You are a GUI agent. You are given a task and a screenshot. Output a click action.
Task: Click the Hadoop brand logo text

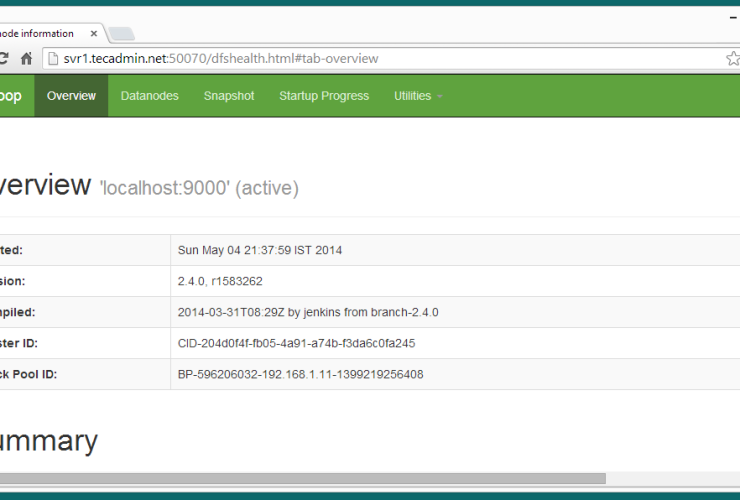pos(10,96)
